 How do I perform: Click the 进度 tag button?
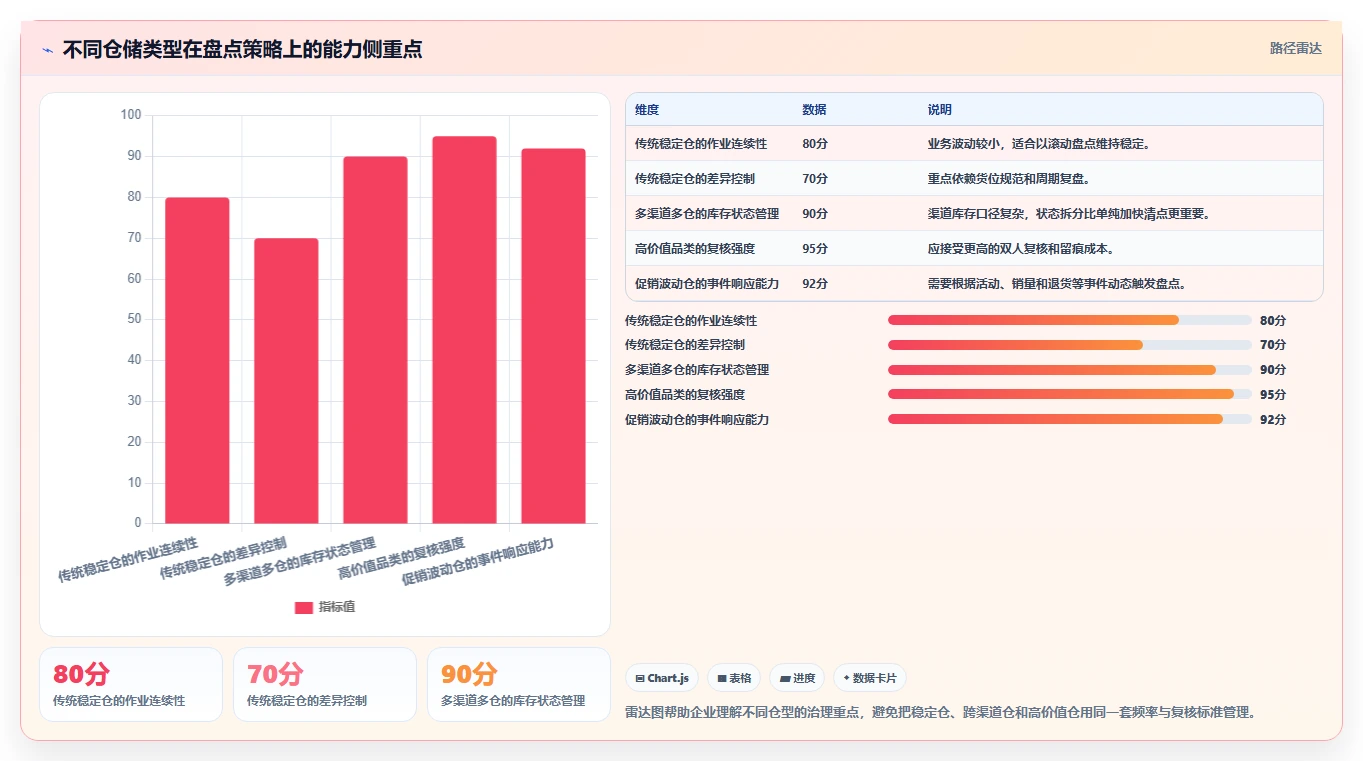797,678
